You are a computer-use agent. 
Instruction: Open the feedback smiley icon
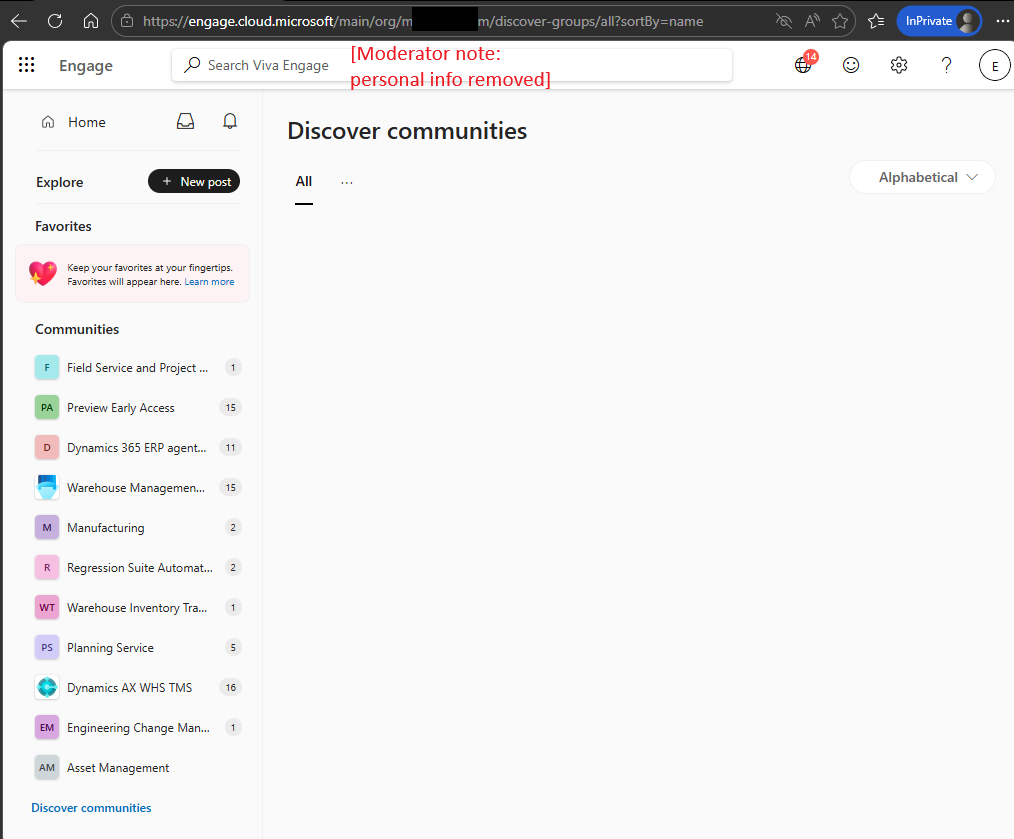click(x=851, y=65)
